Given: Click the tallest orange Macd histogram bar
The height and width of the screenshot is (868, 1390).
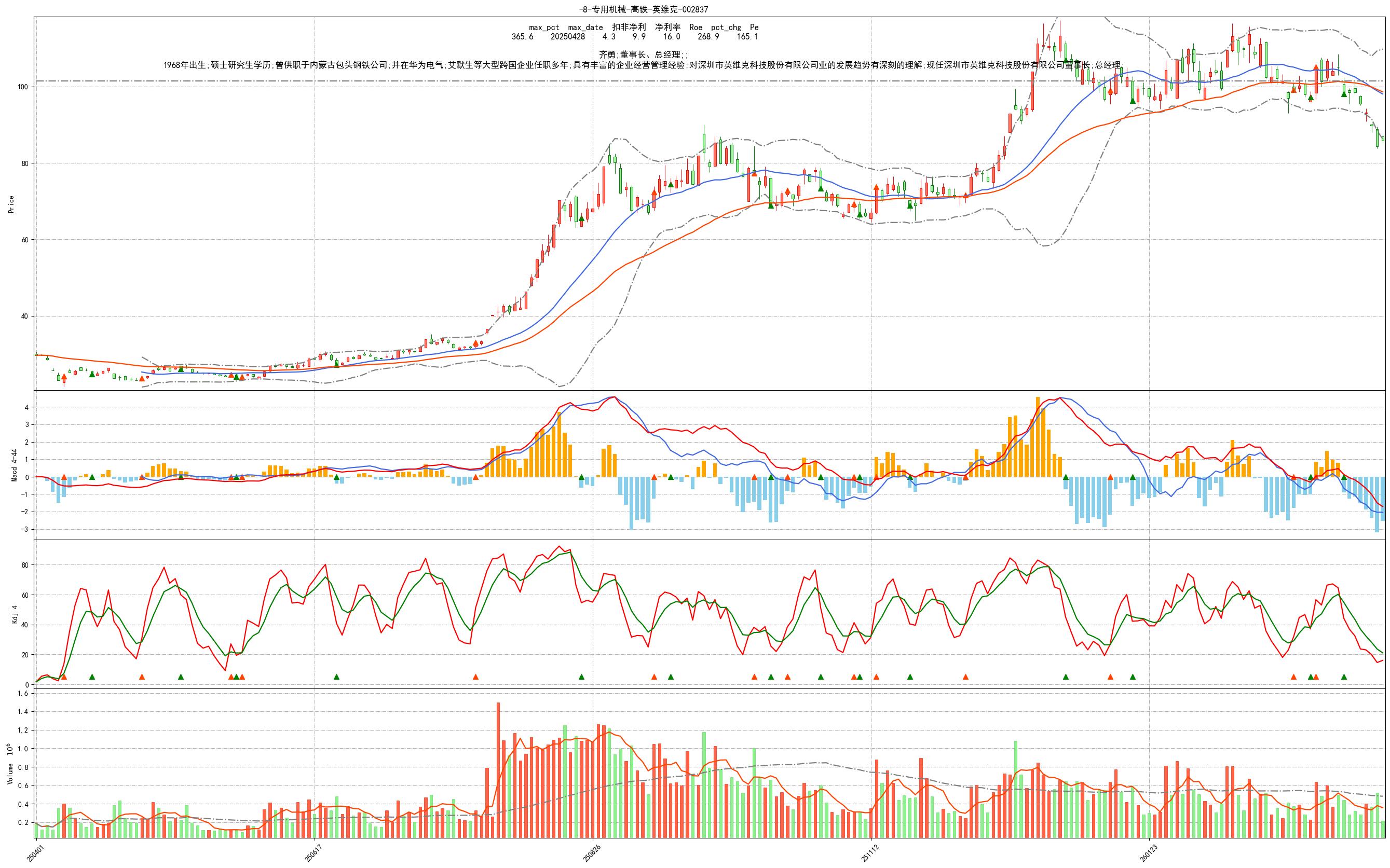Looking at the screenshot, I should pyautogui.click(x=1038, y=436).
